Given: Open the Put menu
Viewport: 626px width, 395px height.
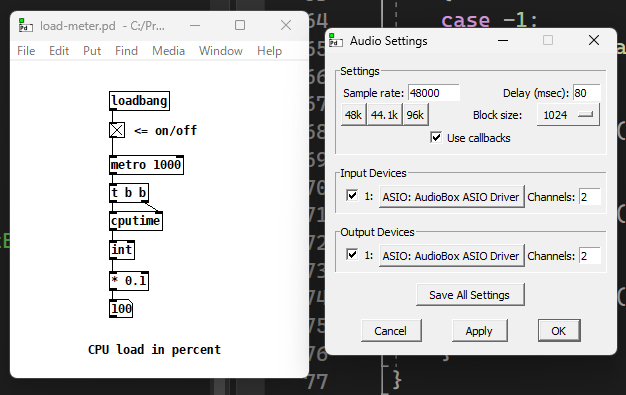Looking at the screenshot, I should point(92,51).
